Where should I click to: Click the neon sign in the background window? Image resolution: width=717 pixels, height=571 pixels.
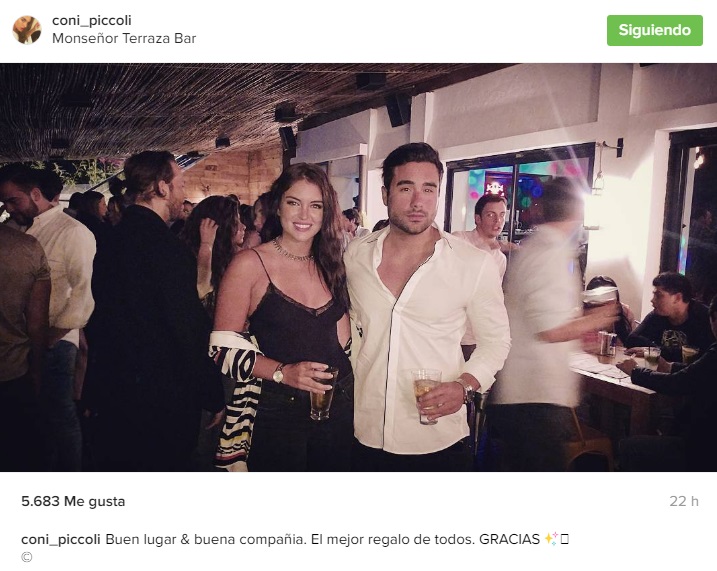[x=495, y=187]
